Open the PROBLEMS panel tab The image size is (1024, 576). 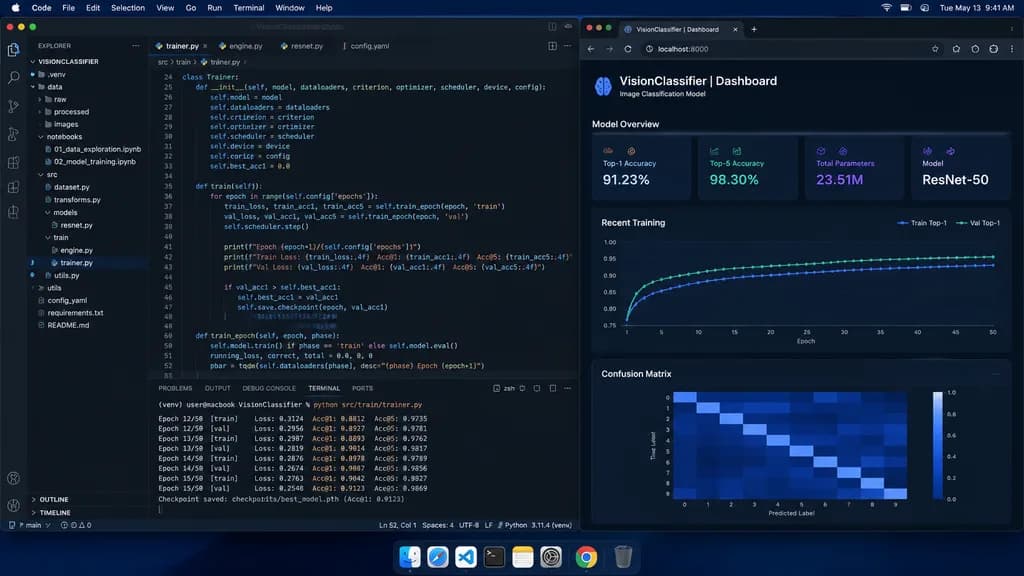click(175, 389)
